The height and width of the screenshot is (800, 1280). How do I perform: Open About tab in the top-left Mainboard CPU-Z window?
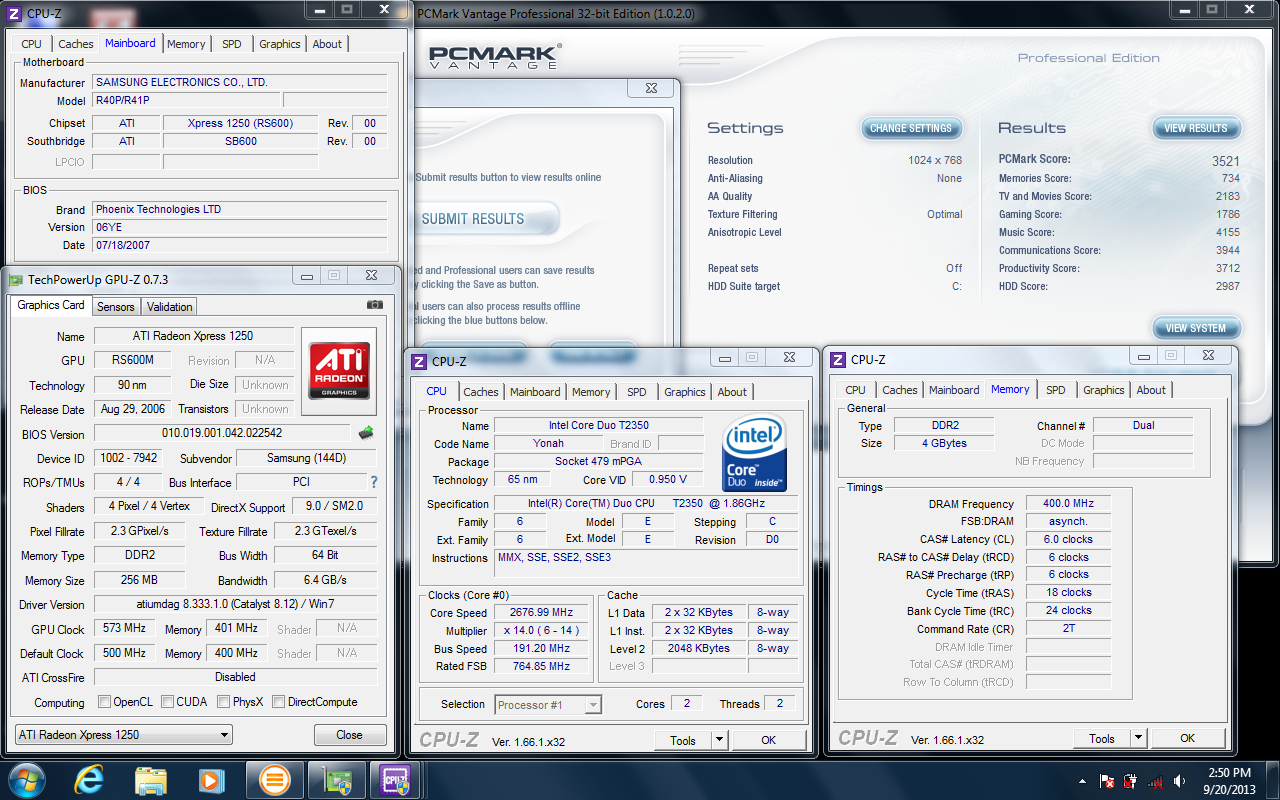coord(327,44)
